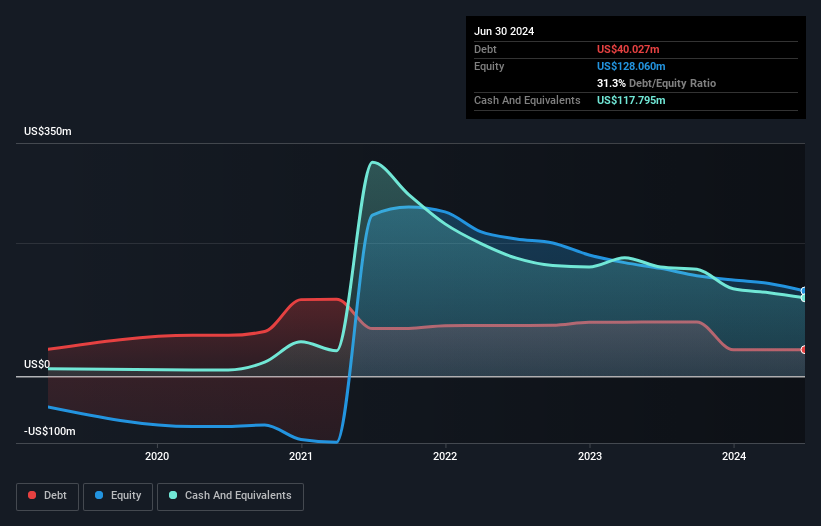Select the 2020 x-axis label
The width and height of the screenshot is (821, 526).
coord(157,456)
